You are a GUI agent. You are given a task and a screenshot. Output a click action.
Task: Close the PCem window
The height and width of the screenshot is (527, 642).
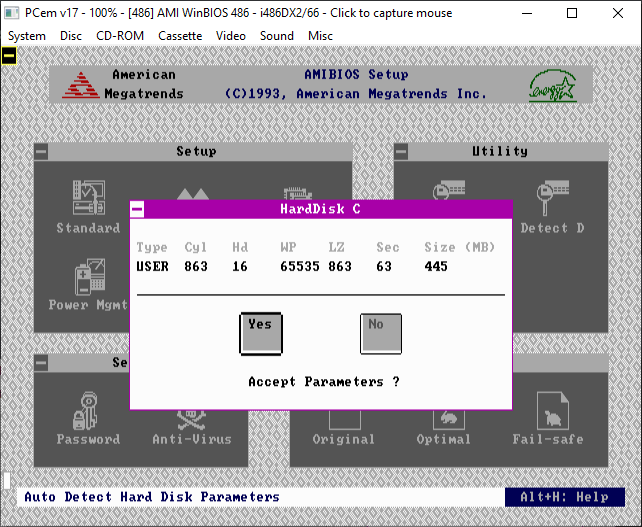pos(618,13)
